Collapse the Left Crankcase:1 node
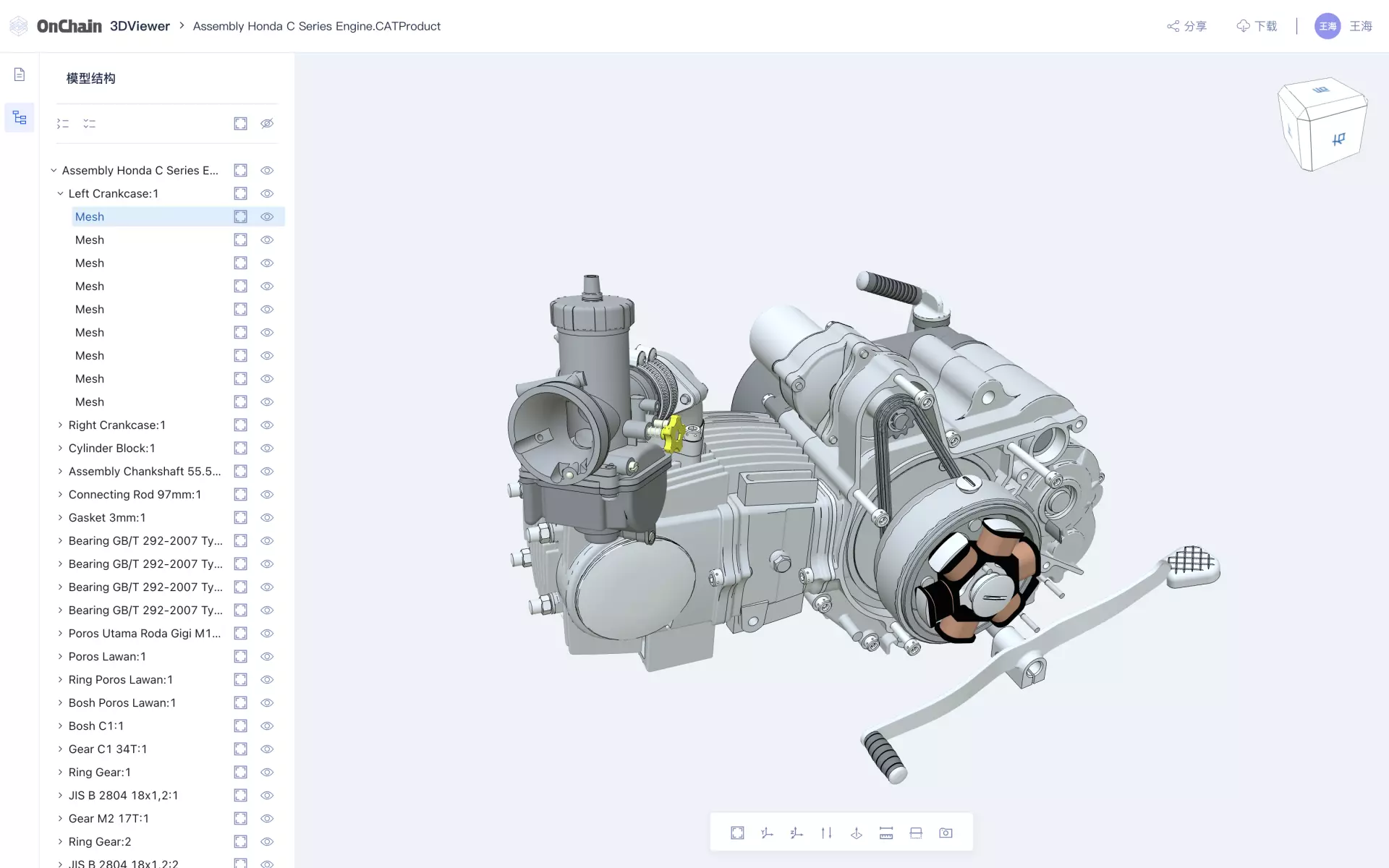 tap(60, 193)
